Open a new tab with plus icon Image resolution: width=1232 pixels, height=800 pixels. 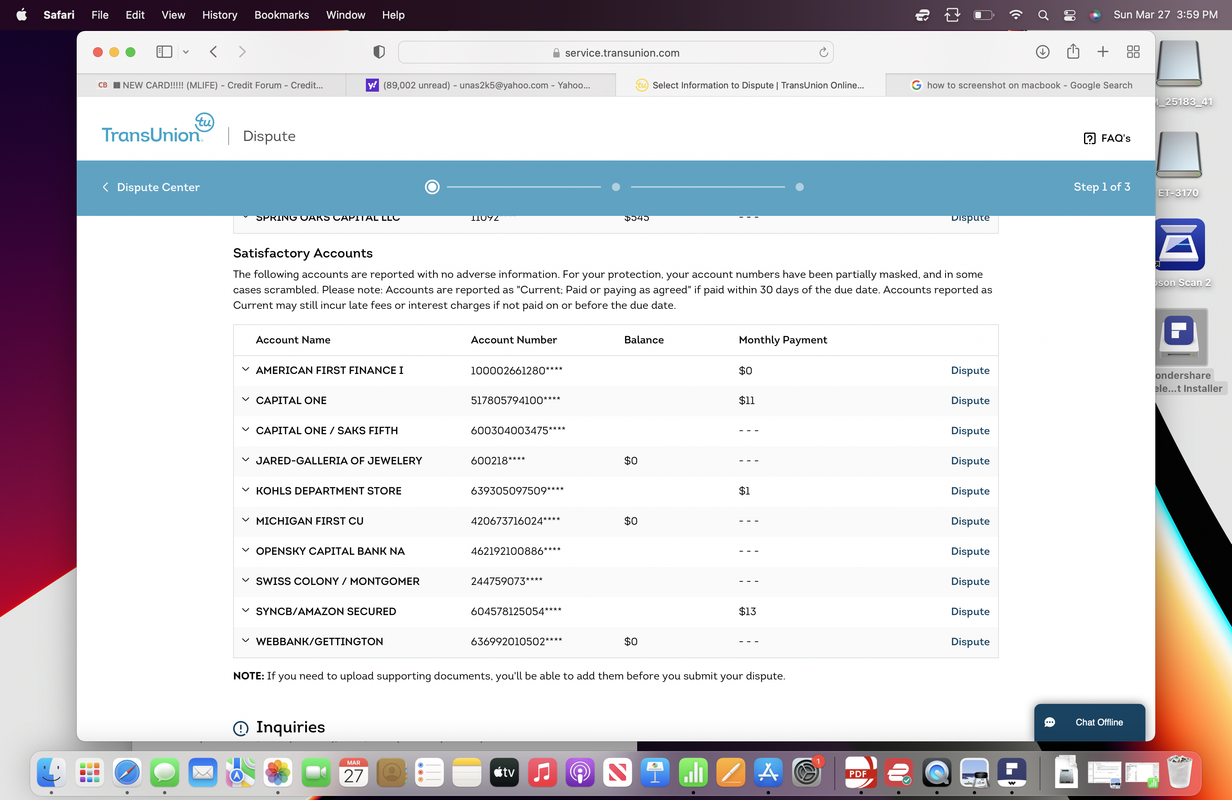[x=1103, y=52]
